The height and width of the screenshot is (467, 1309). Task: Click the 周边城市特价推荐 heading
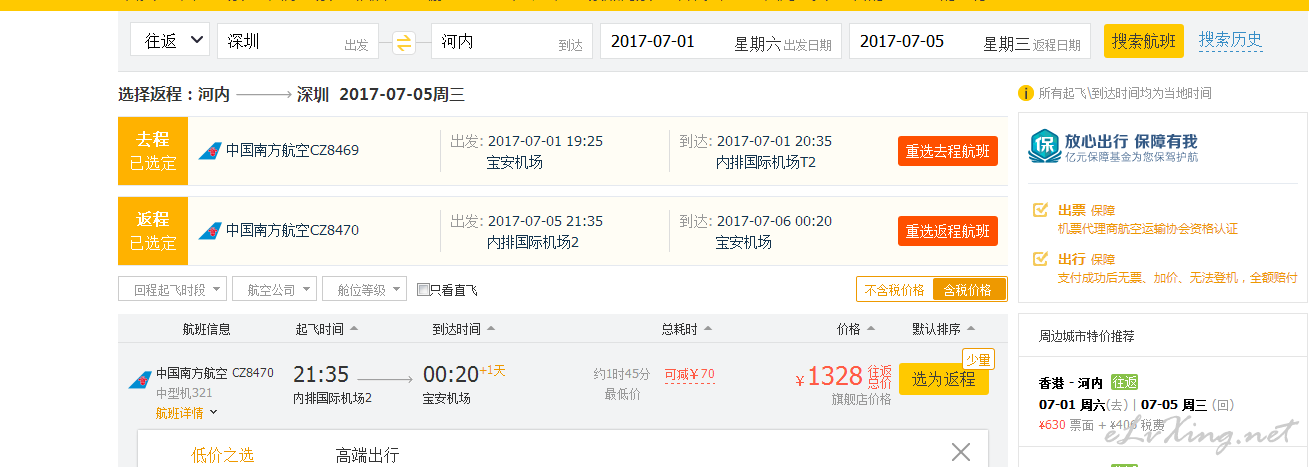click(x=1086, y=336)
